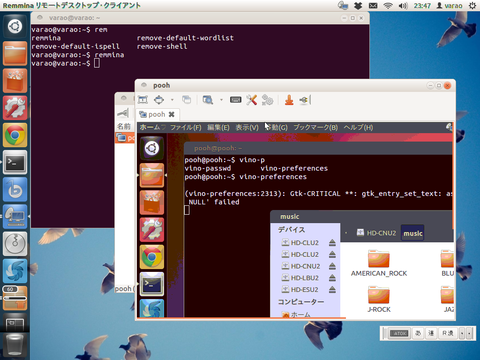Viewport: 480px width, 360px height.
Task: Eject first HD-CLU2 device in music window
Action: (332, 243)
